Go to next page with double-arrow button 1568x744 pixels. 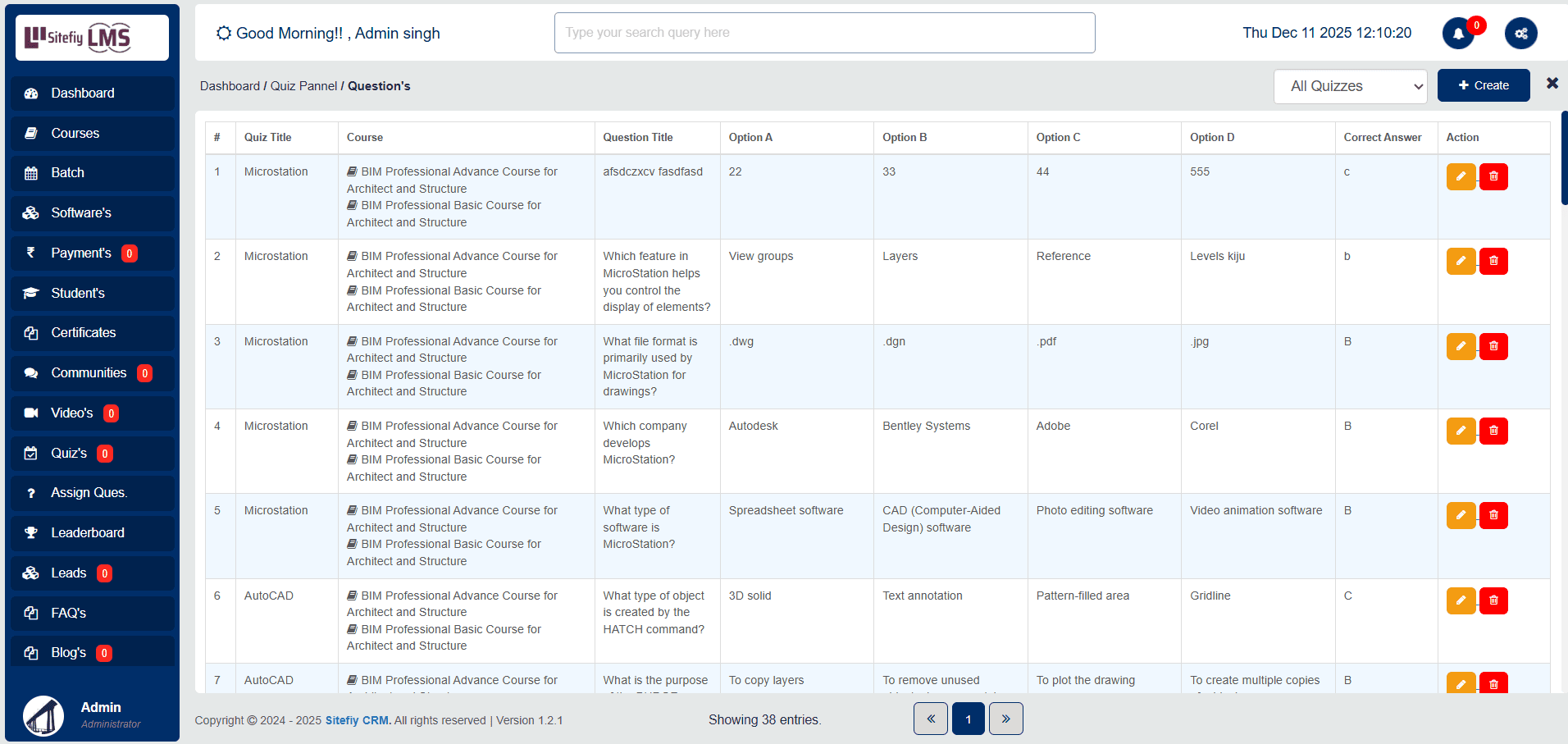(1005, 719)
